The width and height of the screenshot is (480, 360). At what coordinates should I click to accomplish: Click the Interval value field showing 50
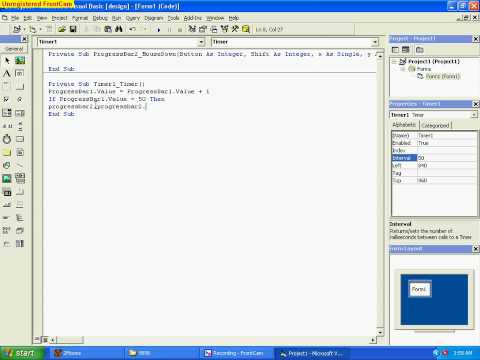(447, 158)
